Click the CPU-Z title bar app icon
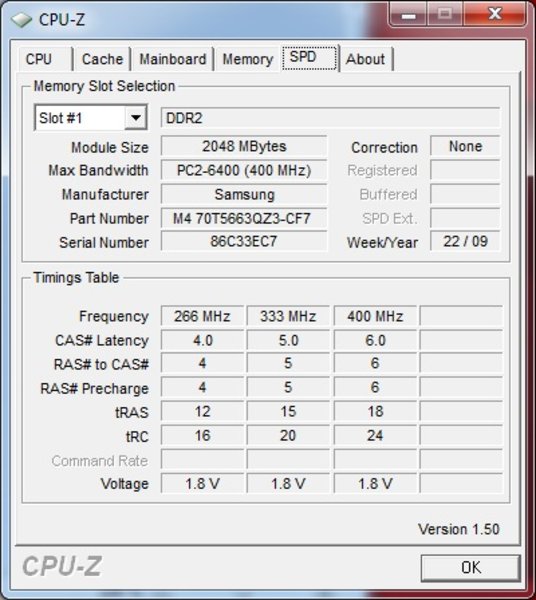536x600 pixels. (x=21, y=20)
